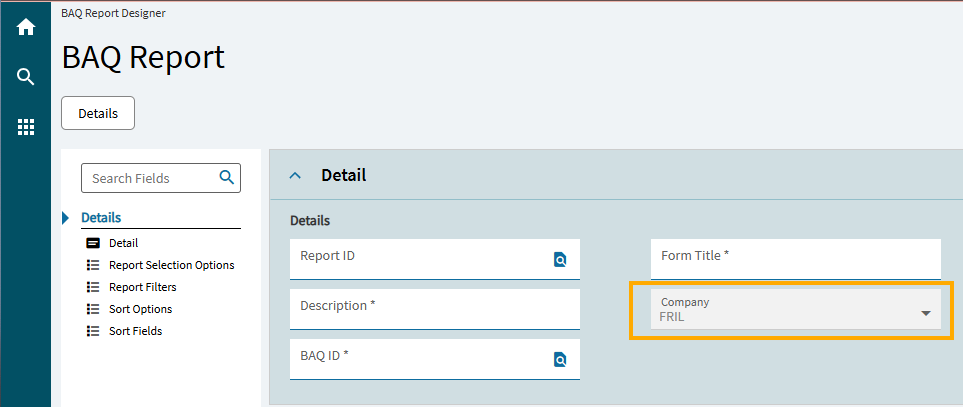Open the Company dropdown
This screenshot has width=963, height=407.
click(x=925, y=313)
